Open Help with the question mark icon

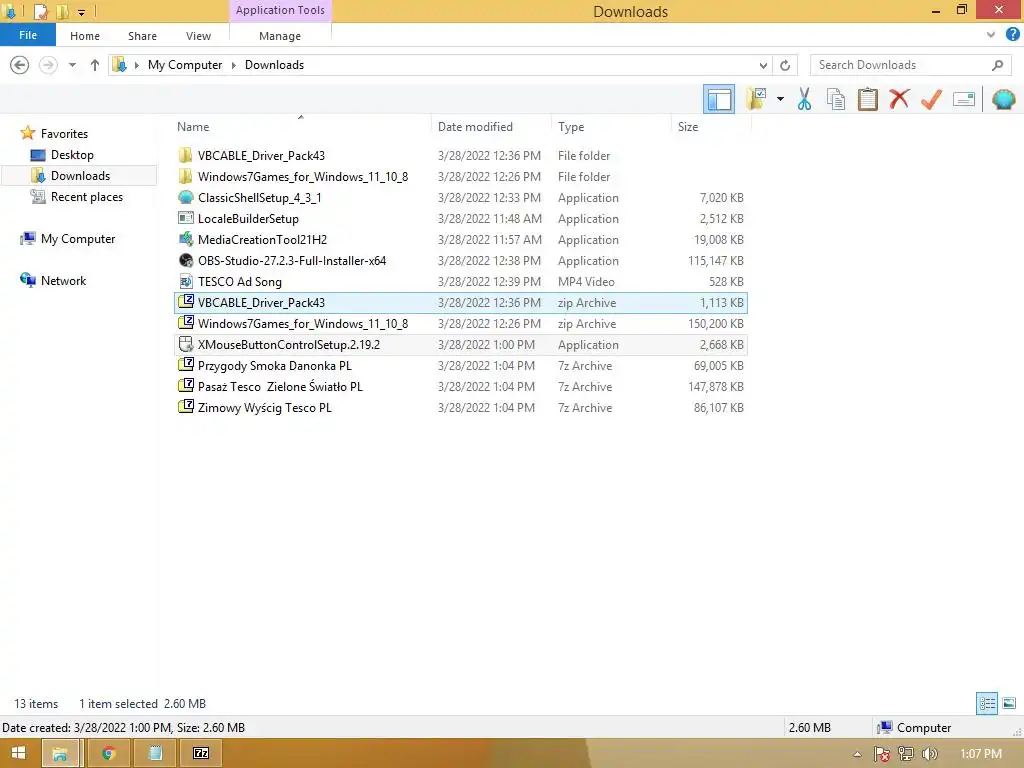(x=1012, y=34)
